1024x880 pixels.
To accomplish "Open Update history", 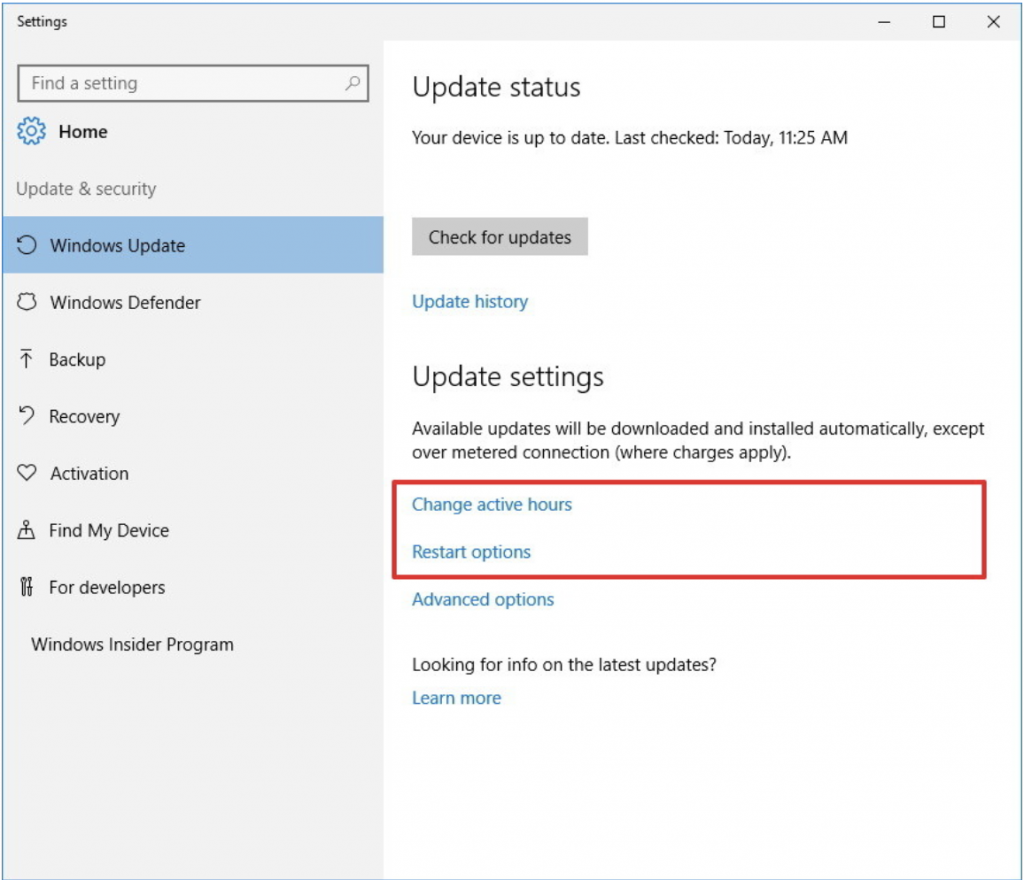I will [470, 301].
